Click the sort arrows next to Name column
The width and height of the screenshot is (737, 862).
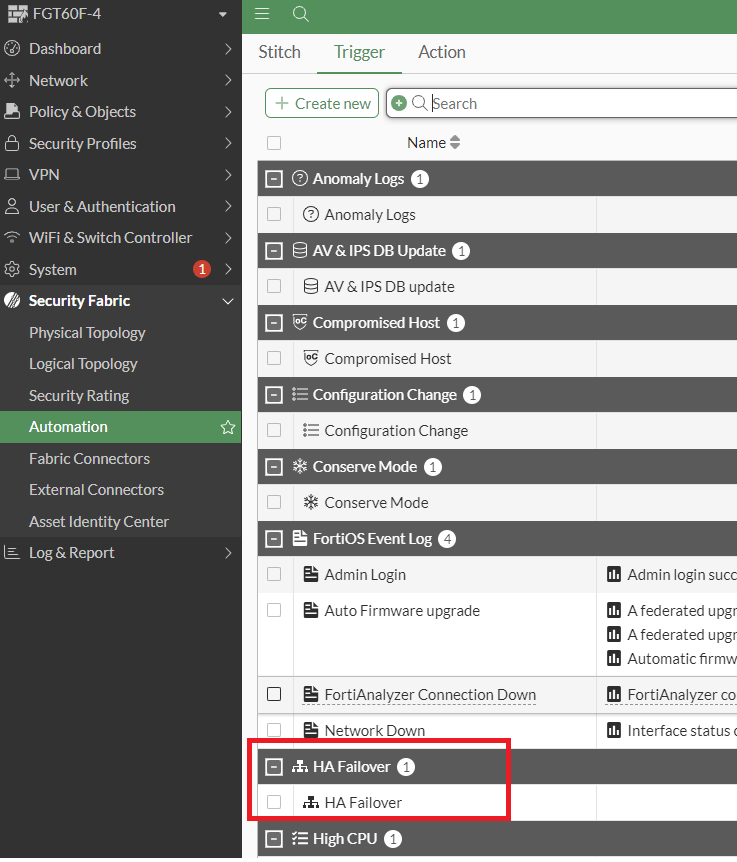coord(455,143)
